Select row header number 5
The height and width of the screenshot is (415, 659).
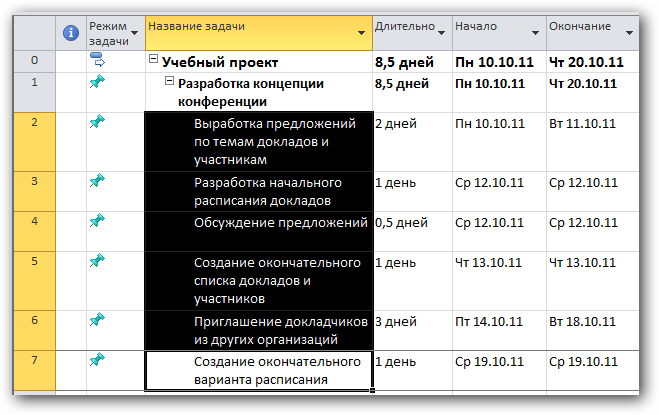34,281
